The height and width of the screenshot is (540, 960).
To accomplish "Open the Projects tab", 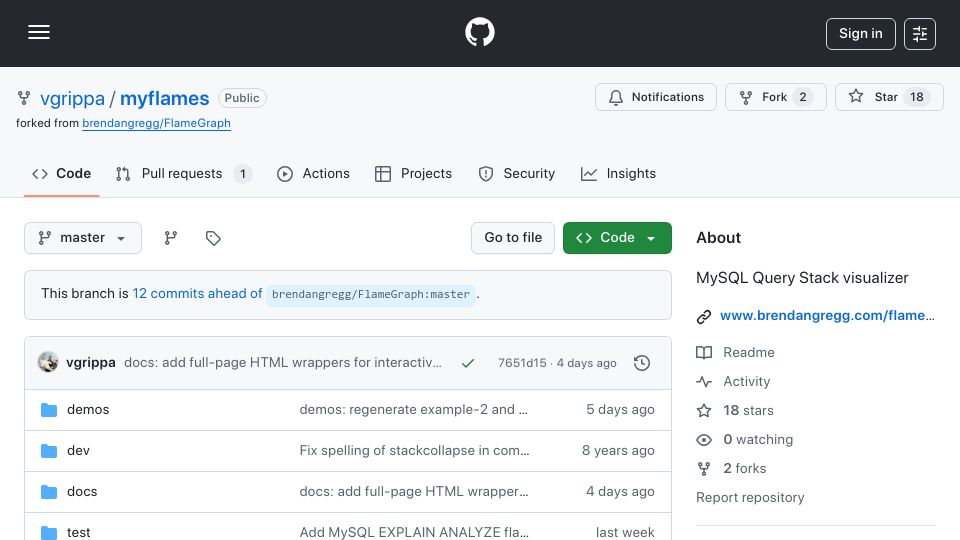I will click(413, 174).
